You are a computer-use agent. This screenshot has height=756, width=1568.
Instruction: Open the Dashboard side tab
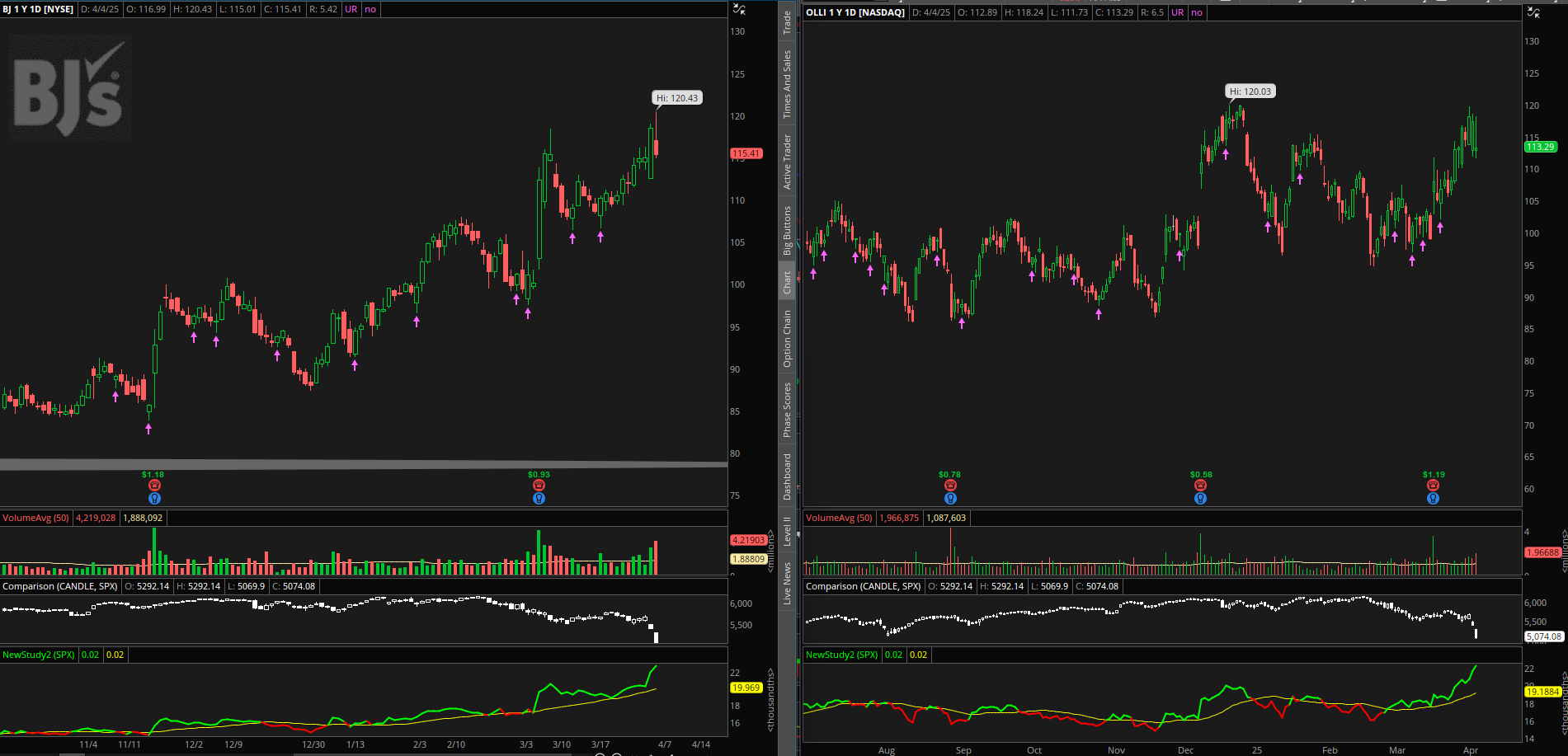787,477
